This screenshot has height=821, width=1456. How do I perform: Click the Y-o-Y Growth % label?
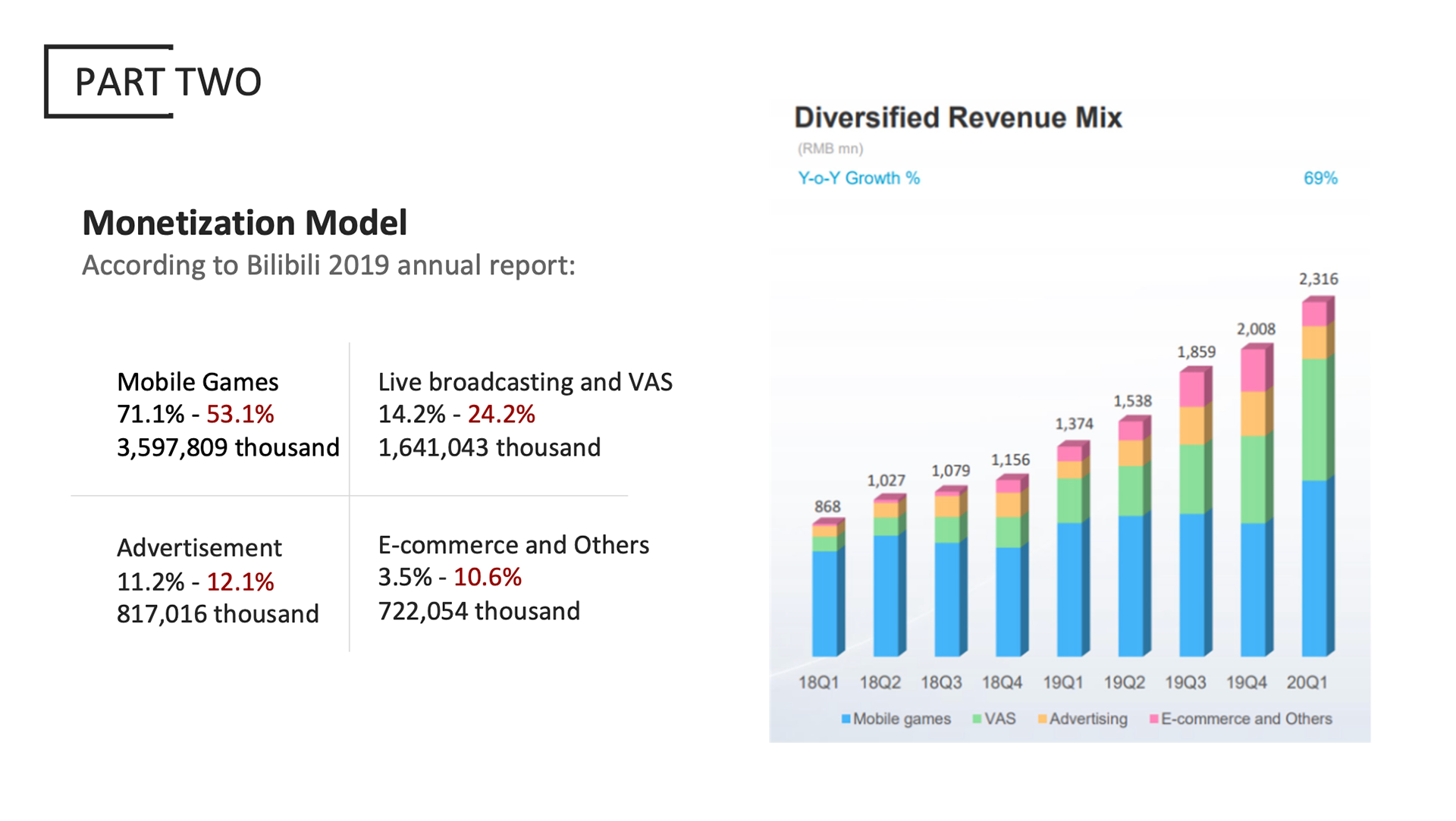(x=858, y=178)
